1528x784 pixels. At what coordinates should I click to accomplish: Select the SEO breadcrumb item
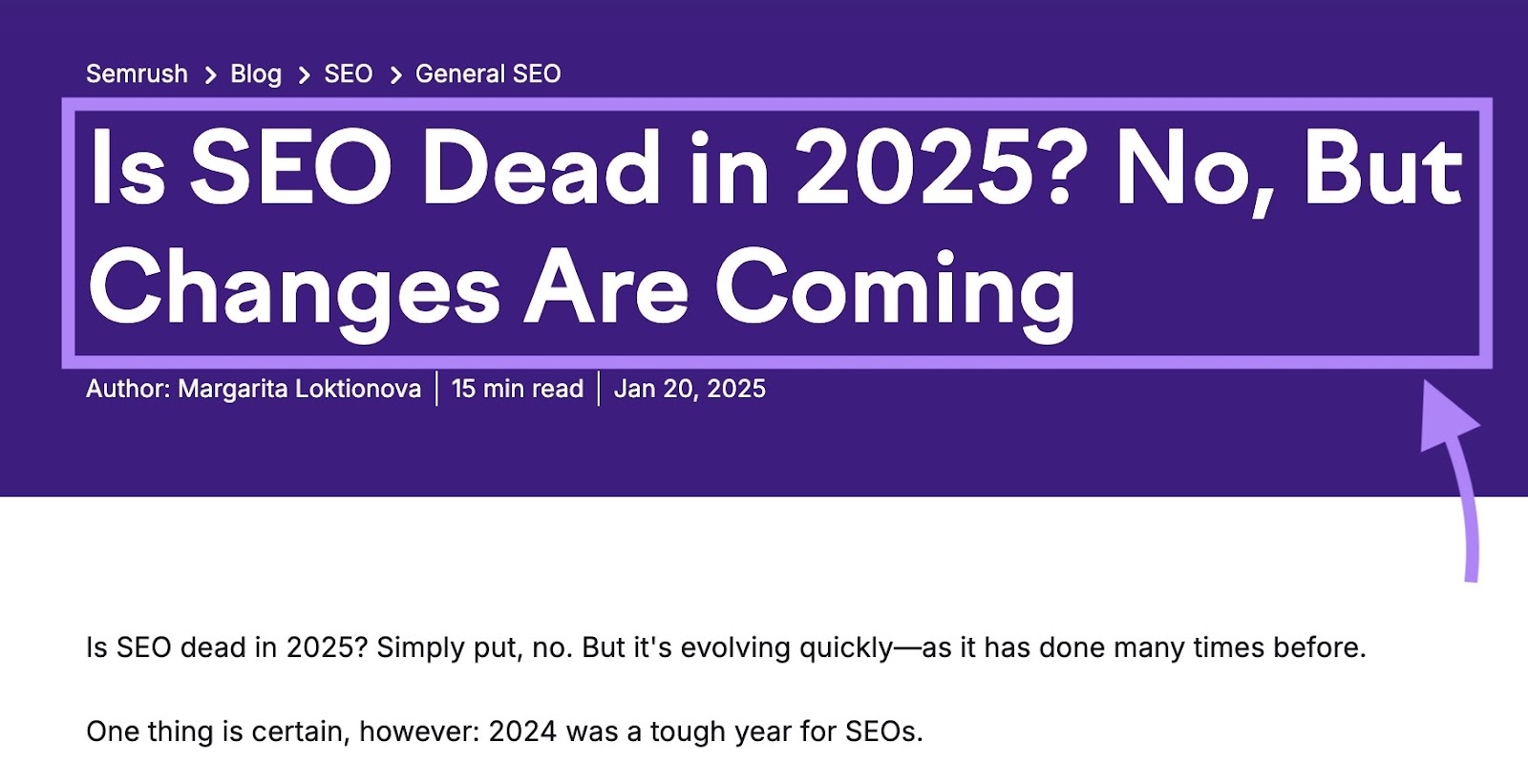point(348,73)
